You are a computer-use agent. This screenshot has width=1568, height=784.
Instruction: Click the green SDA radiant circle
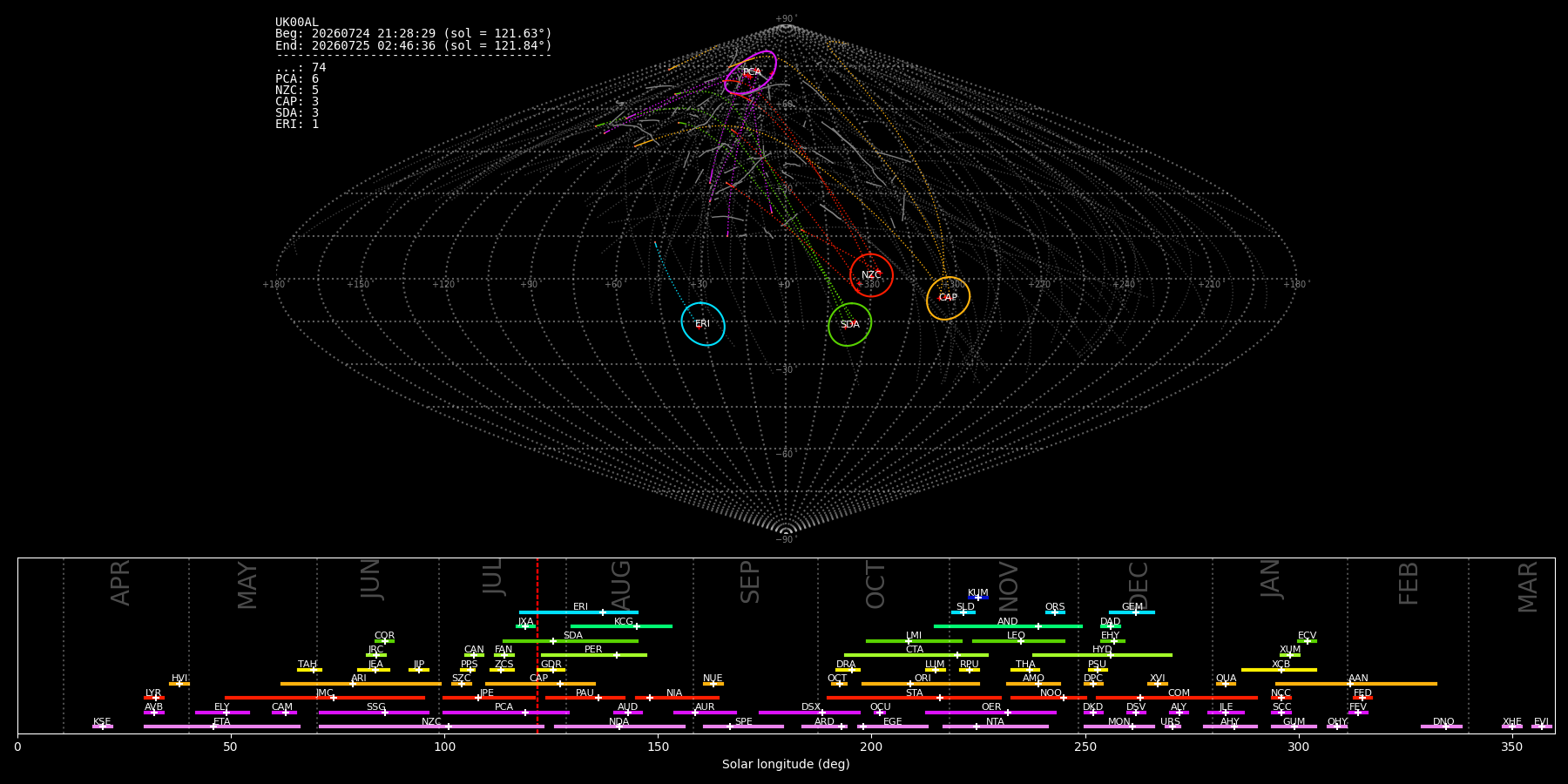[849, 325]
